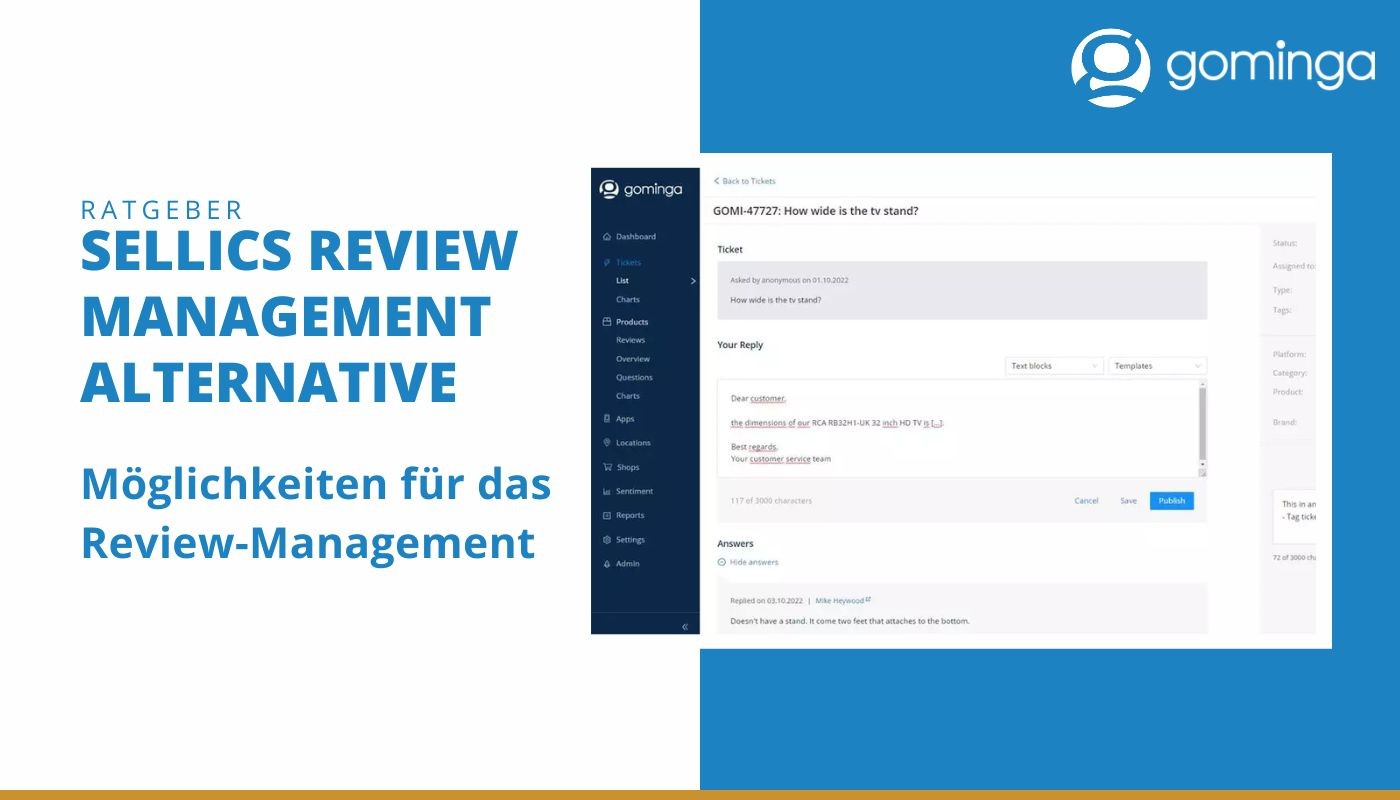The image size is (1400, 800).
Task: Click Cancel below the reply box
Action: pos(1086,501)
